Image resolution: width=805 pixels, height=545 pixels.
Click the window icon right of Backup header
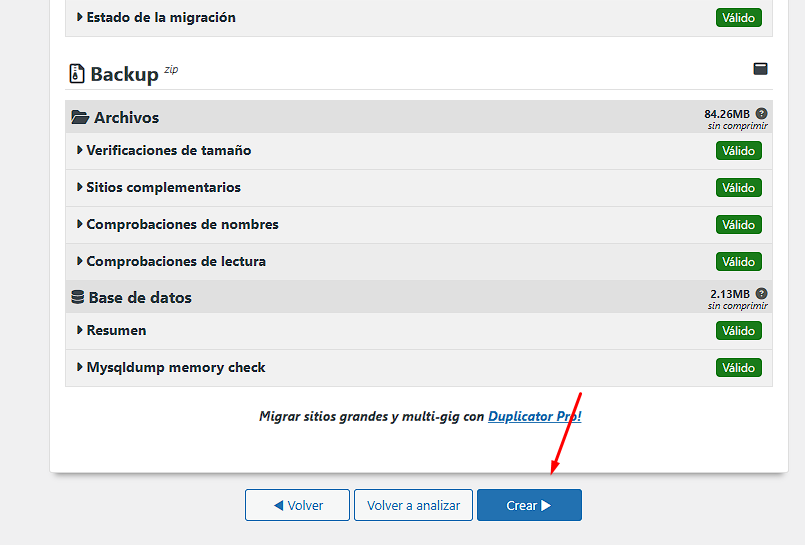[x=760, y=69]
